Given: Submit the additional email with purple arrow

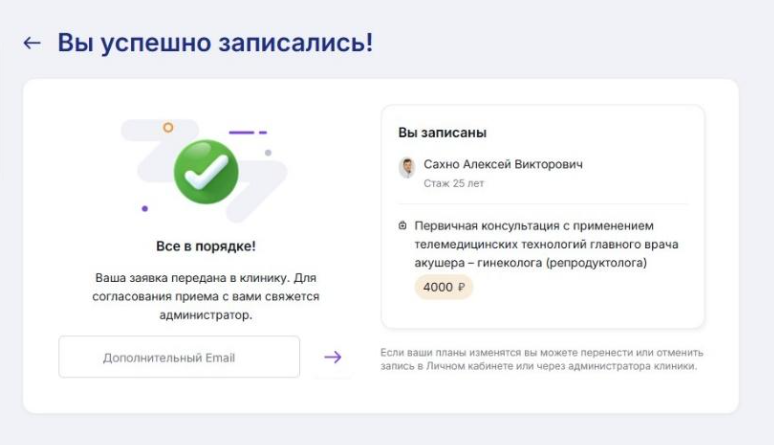Looking at the screenshot, I should coord(333,357).
